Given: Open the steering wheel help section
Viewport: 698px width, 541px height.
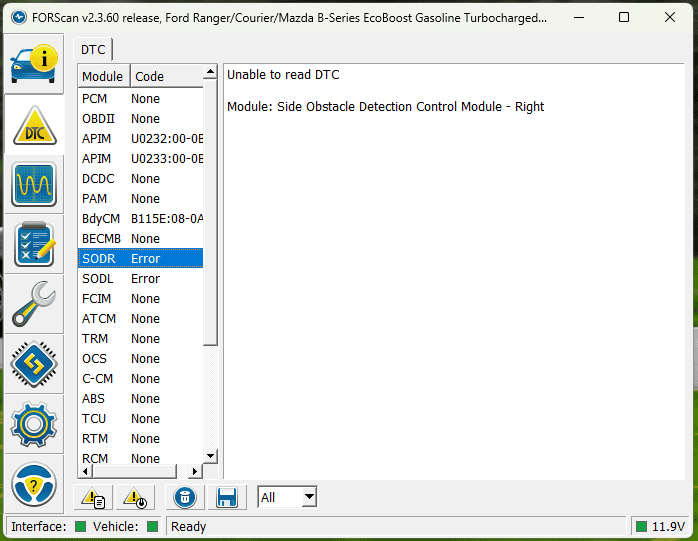Looking at the screenshot, I should 34,484.
